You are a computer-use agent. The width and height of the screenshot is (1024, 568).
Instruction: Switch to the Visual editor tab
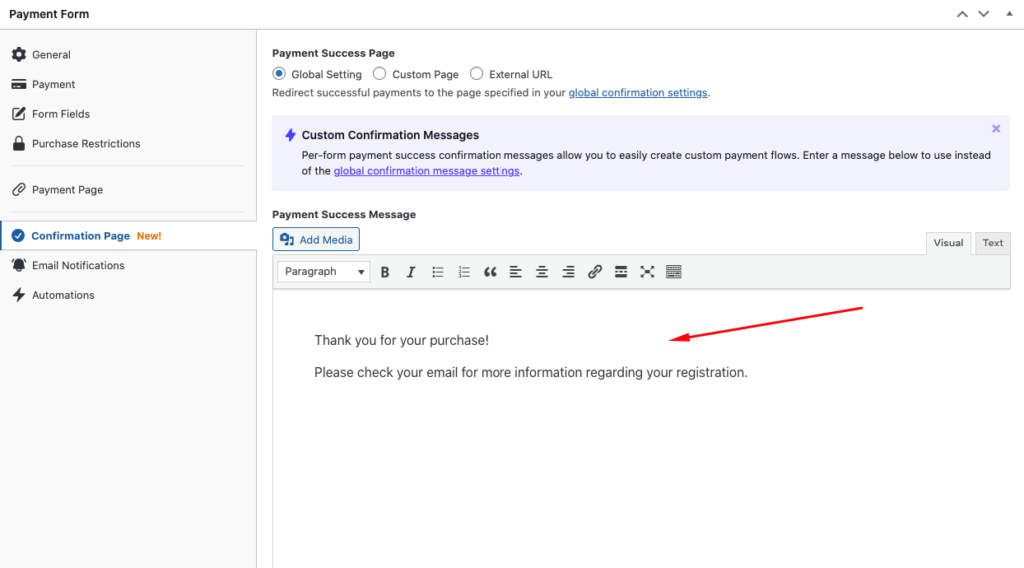point(948,243)
